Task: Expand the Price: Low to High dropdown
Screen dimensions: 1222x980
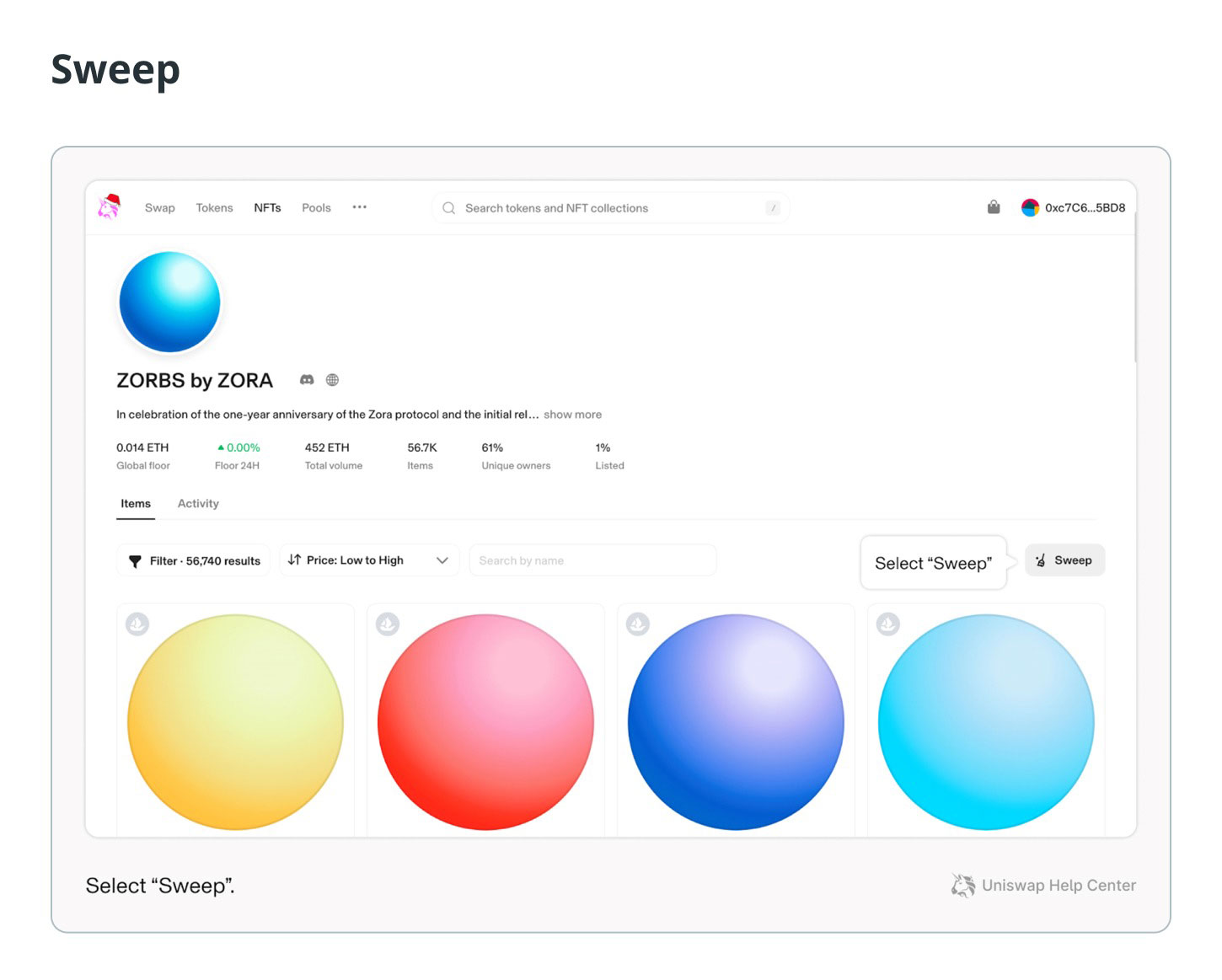Action: pyautogui.click(x=369, y=560)
